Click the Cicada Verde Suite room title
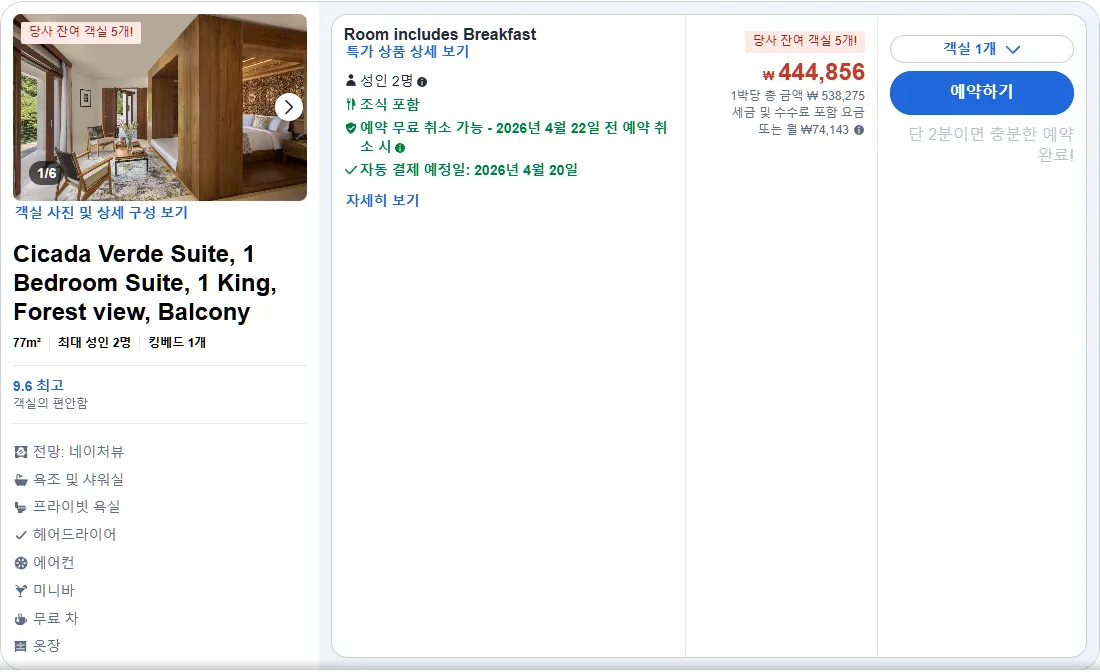 145,283
